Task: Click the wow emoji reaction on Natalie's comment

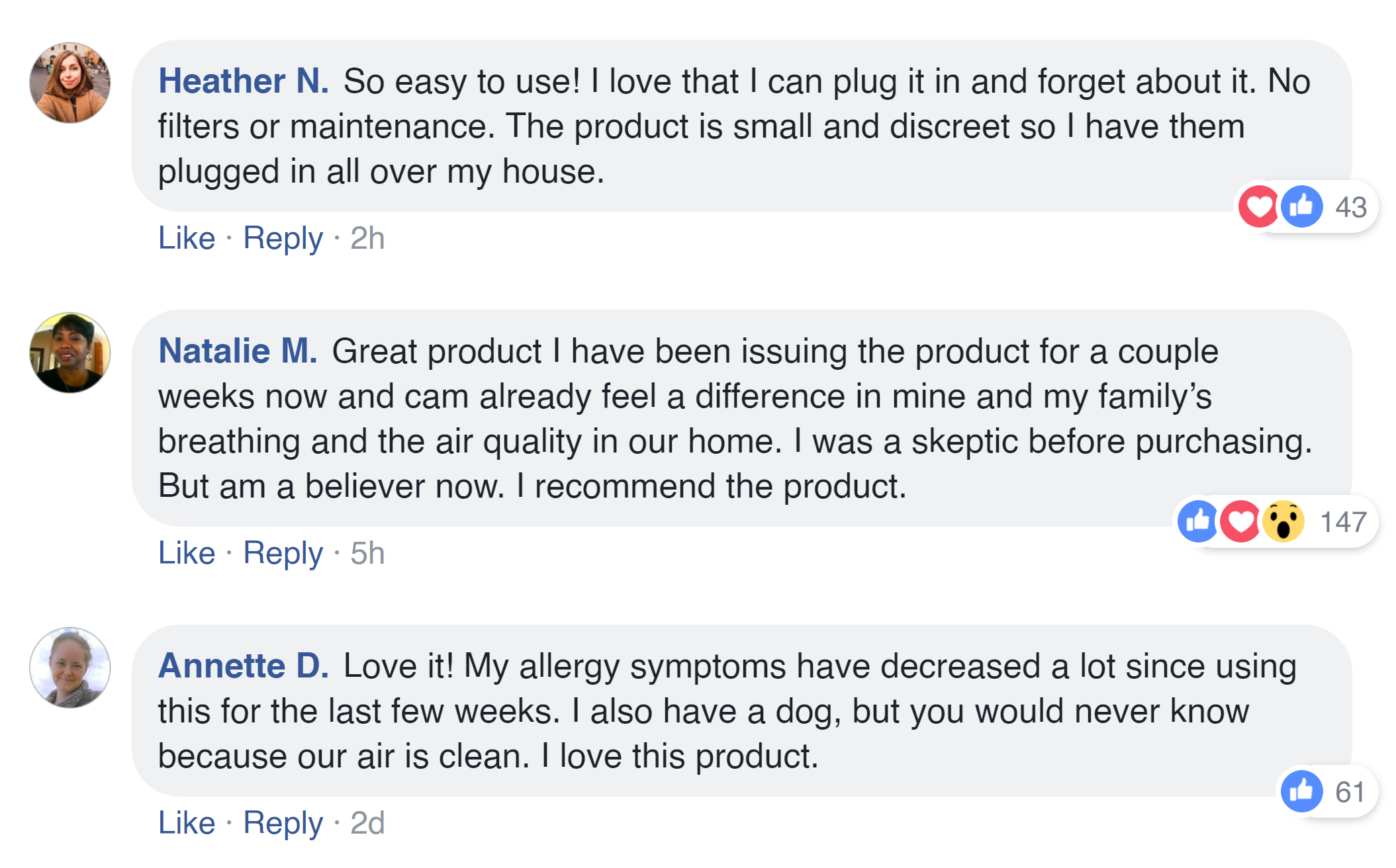Action: coord(1283,522)
